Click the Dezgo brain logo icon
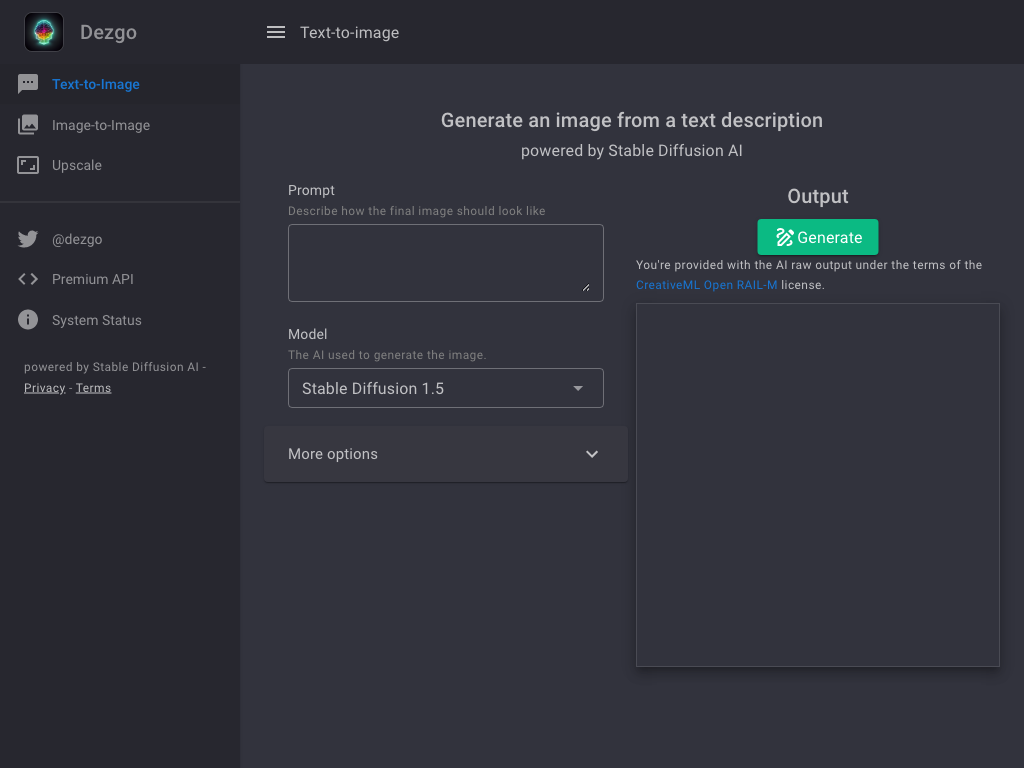 (44, 32)
